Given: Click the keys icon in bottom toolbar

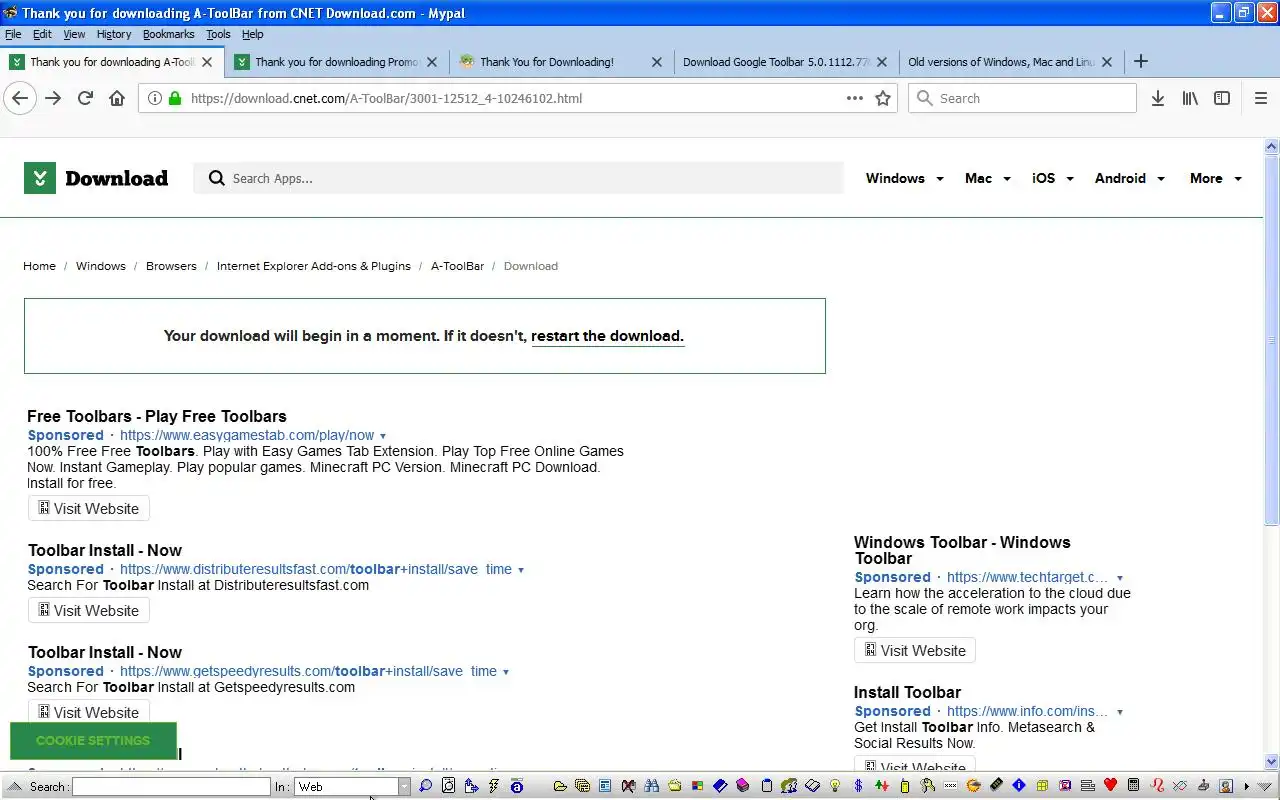Looking at the screenshot, I should coord(928,786).
